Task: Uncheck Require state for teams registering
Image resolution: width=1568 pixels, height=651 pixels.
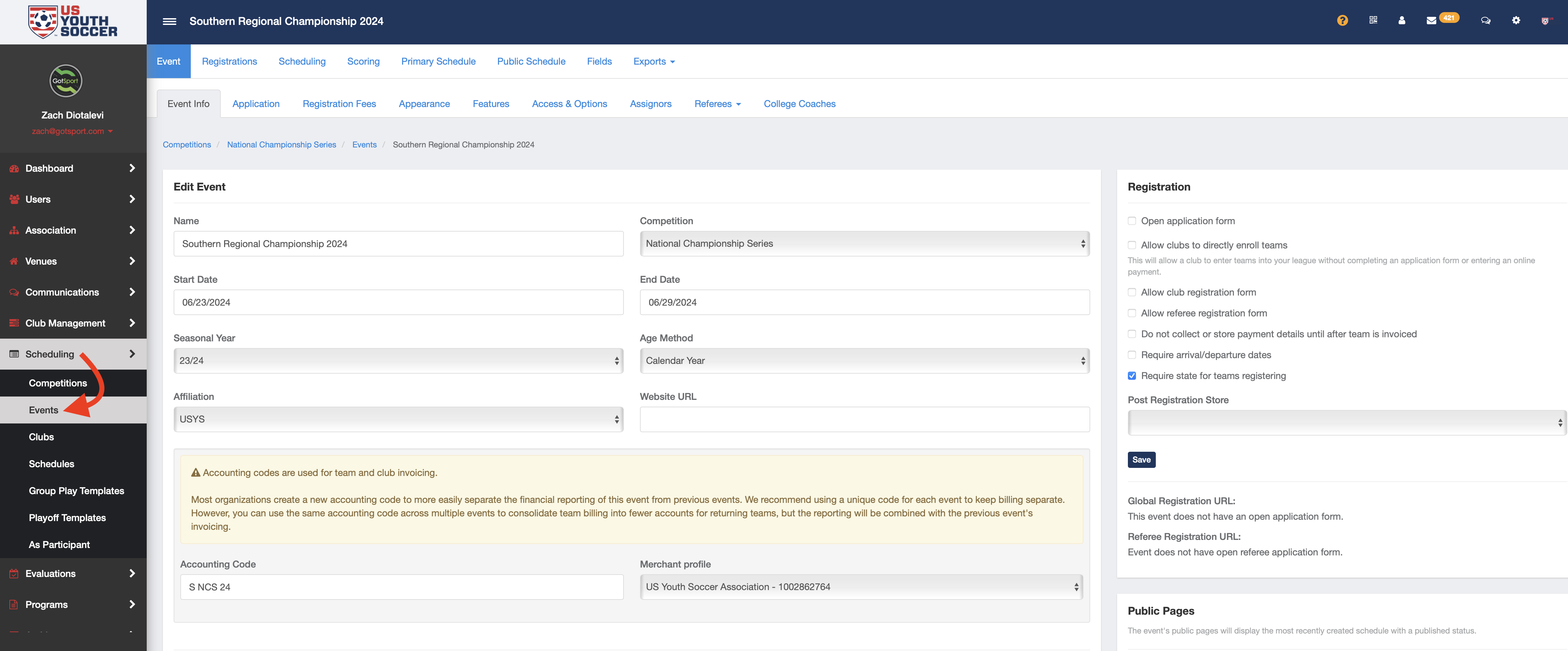Action: pyautogui.click(x=1132, y=376)
